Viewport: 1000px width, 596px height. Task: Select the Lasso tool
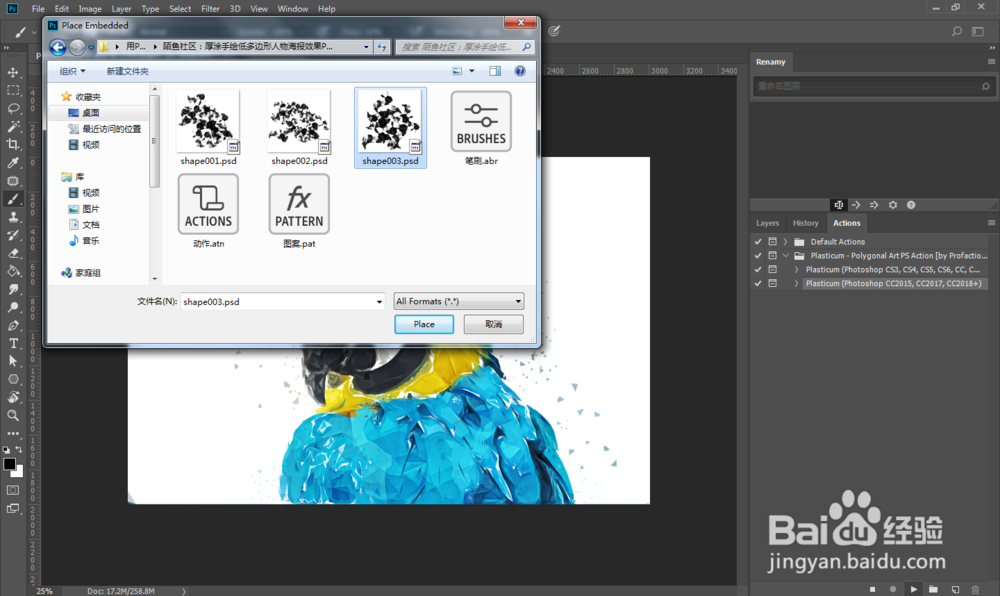13,108
